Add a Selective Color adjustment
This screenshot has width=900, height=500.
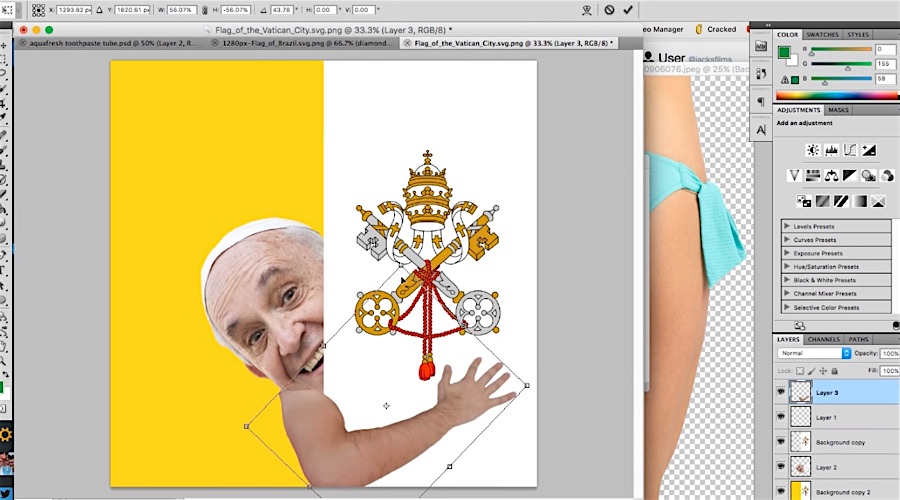tap(878, 201)
